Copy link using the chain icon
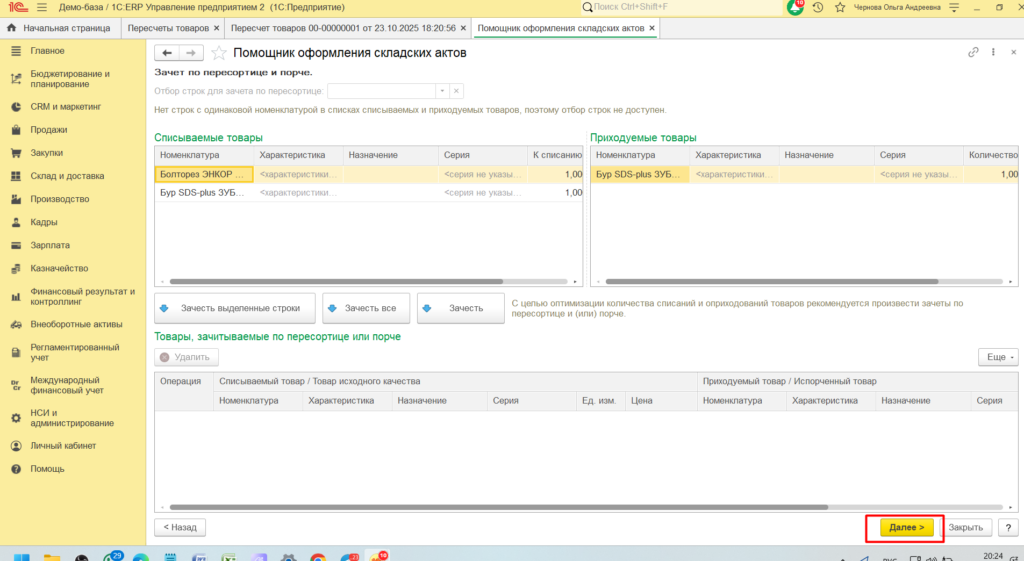Image resolution: width=1024 pixels, height=561 pixels. coord(973,52)
